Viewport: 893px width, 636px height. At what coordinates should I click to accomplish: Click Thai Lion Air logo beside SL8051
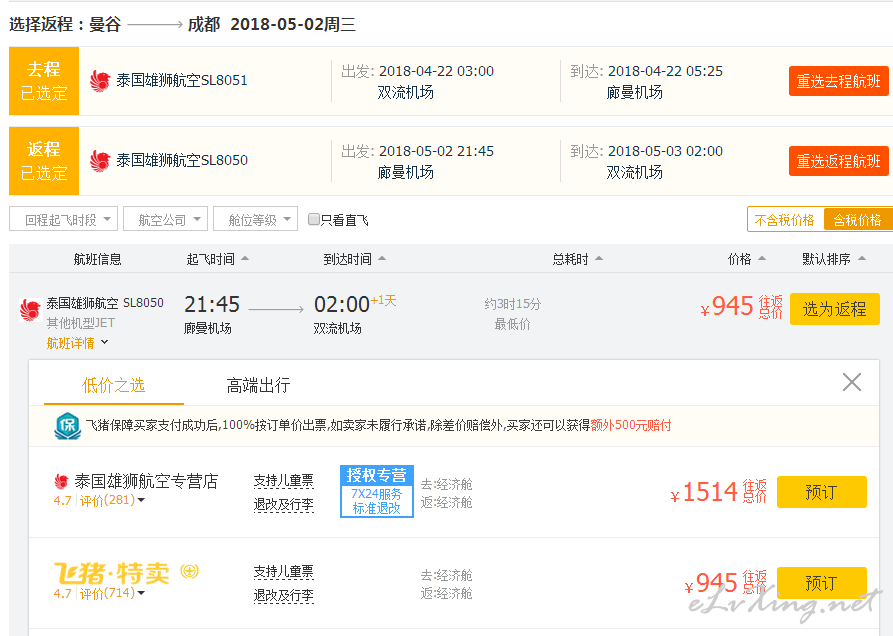point(100,81)
